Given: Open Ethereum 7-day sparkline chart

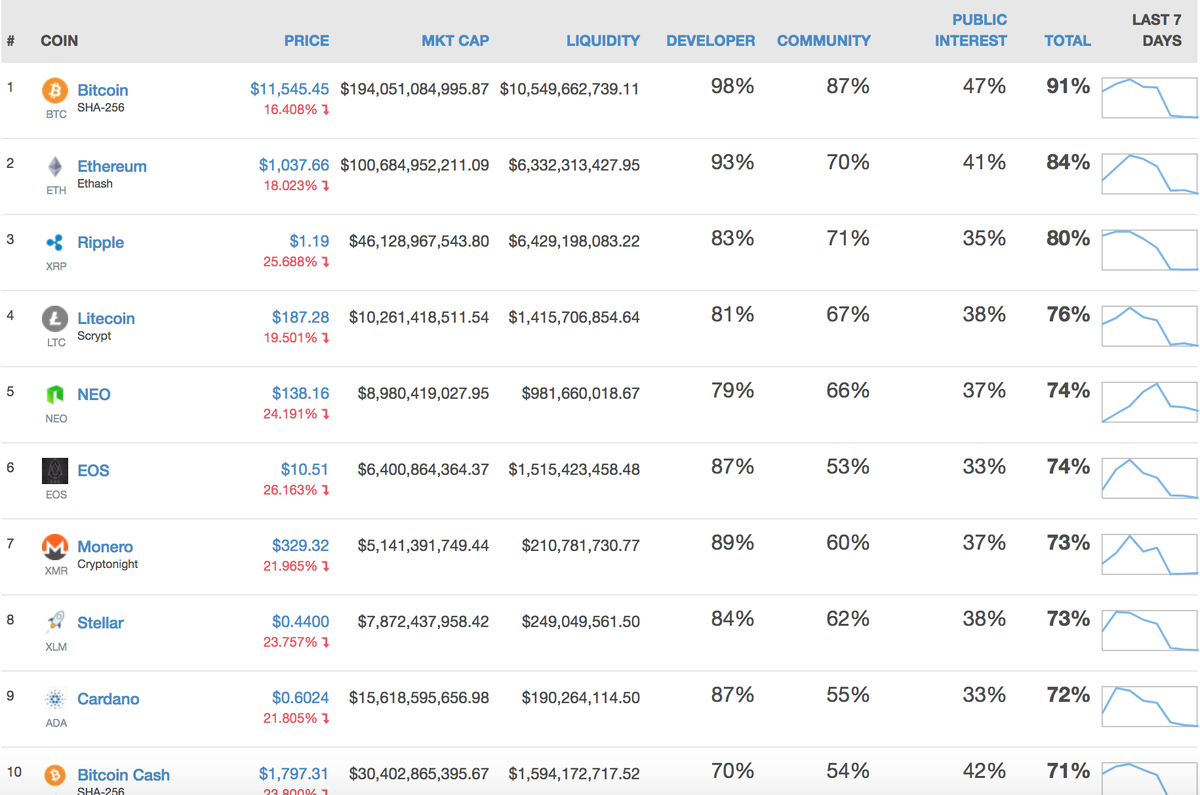Looking at the screenshot, I should pos(1149,173).
